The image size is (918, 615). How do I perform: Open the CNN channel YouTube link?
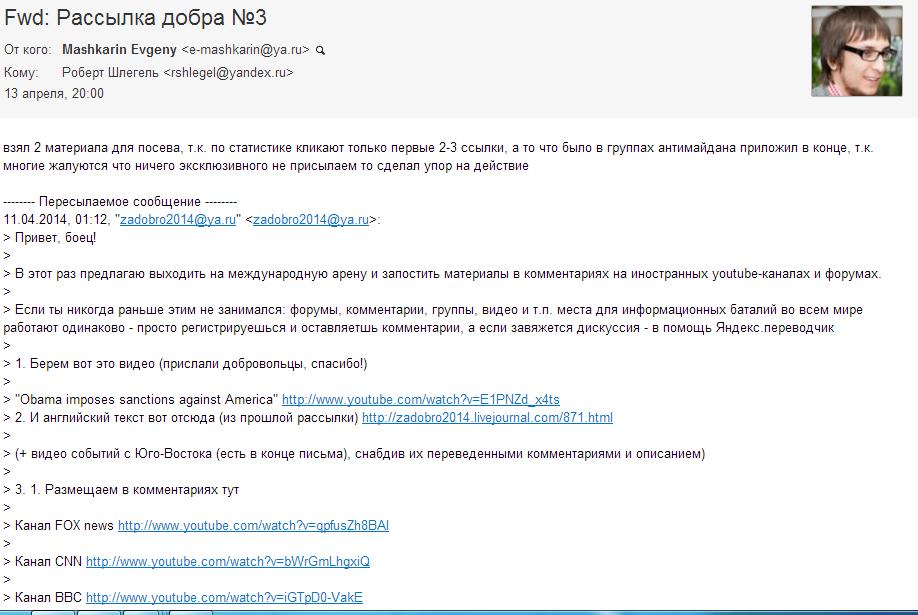(x=227, y=562)
